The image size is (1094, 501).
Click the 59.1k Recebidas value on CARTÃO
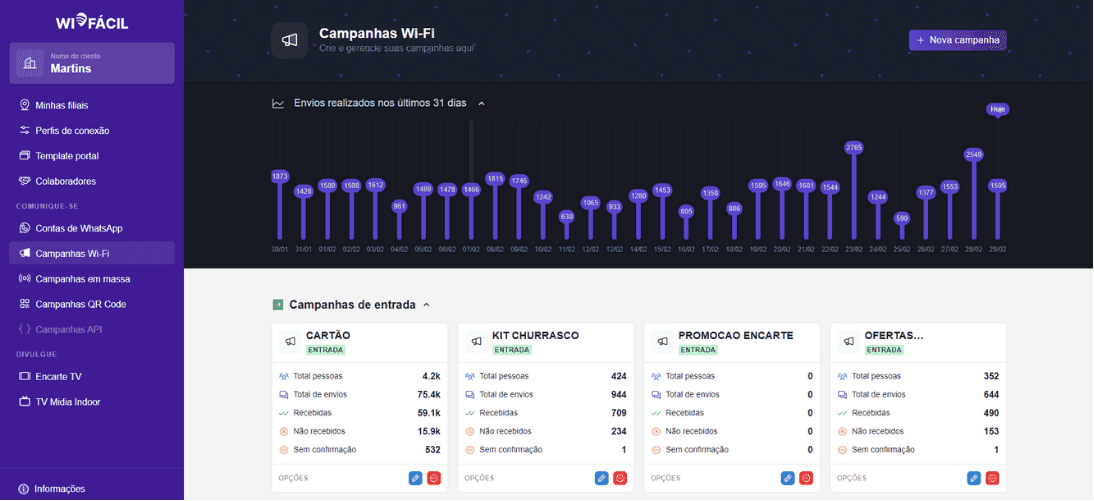(x=428, y=412)
